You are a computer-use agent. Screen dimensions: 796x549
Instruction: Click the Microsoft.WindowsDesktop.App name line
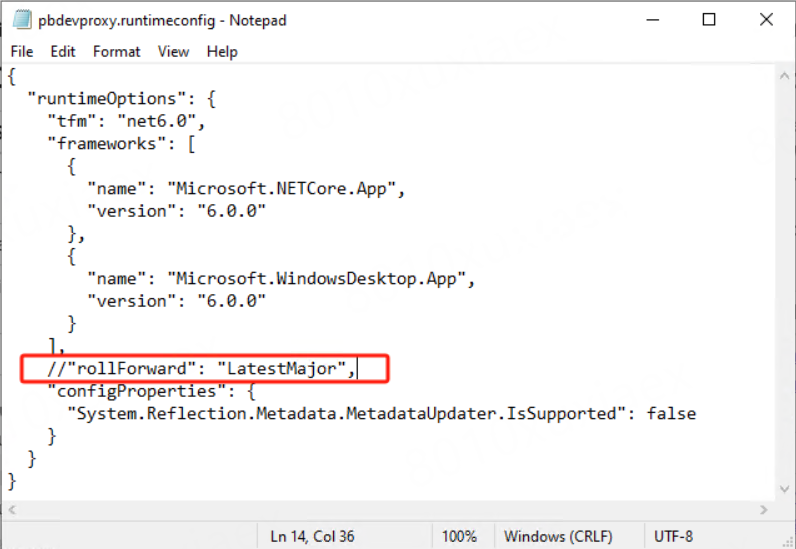pyautogui.click(x=280, y=277)
